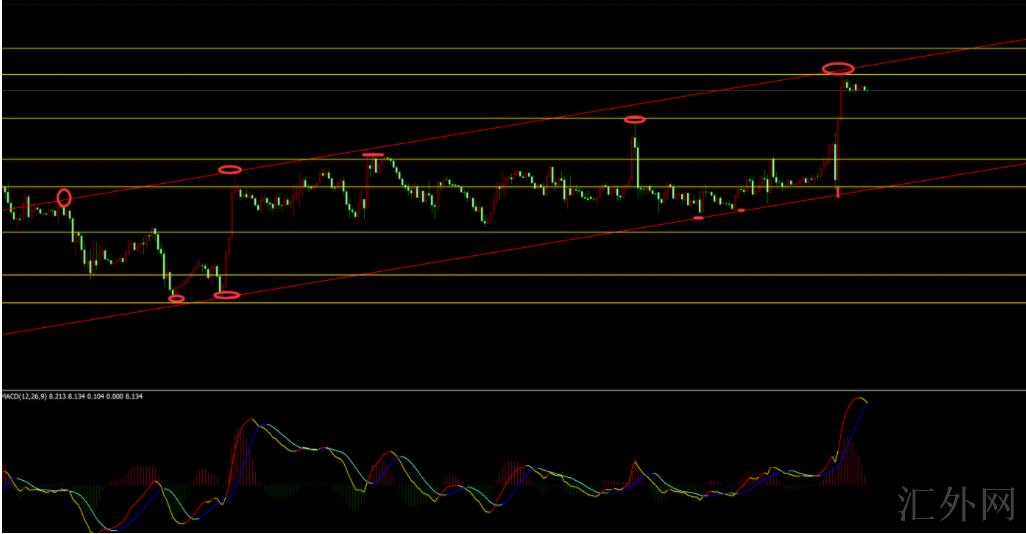Screen dimensions: 1026x534
Task: Click the red ellipse atop the tall middle spike
Action: point(635,120)
